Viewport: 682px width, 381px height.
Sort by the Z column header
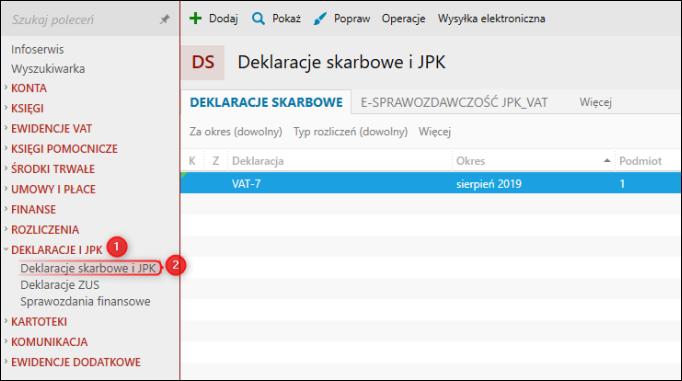pos(216,161)
